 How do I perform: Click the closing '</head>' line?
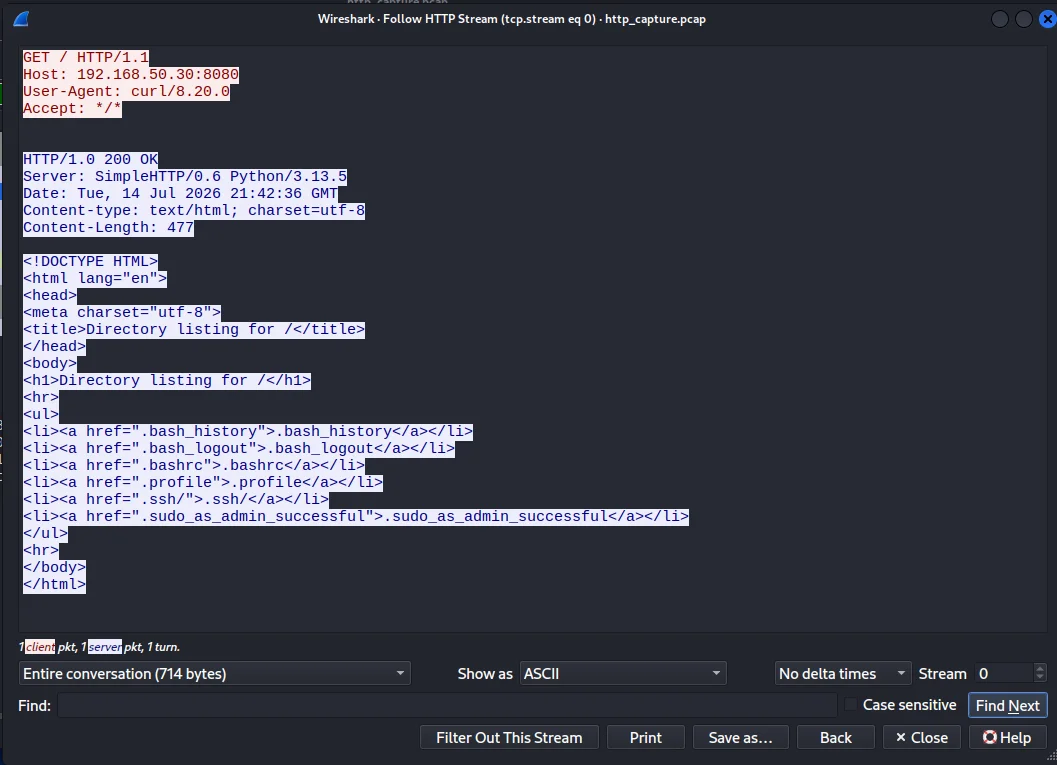pyautogui.click(x=54, y=346)
